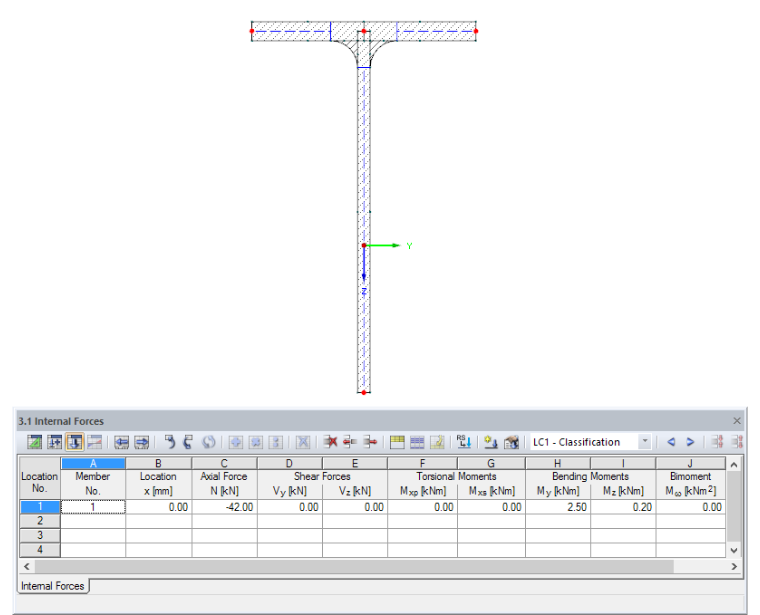The image size is (760, 615).
Task: Click the table with pencil edit icon
Action: click(437, 442)
